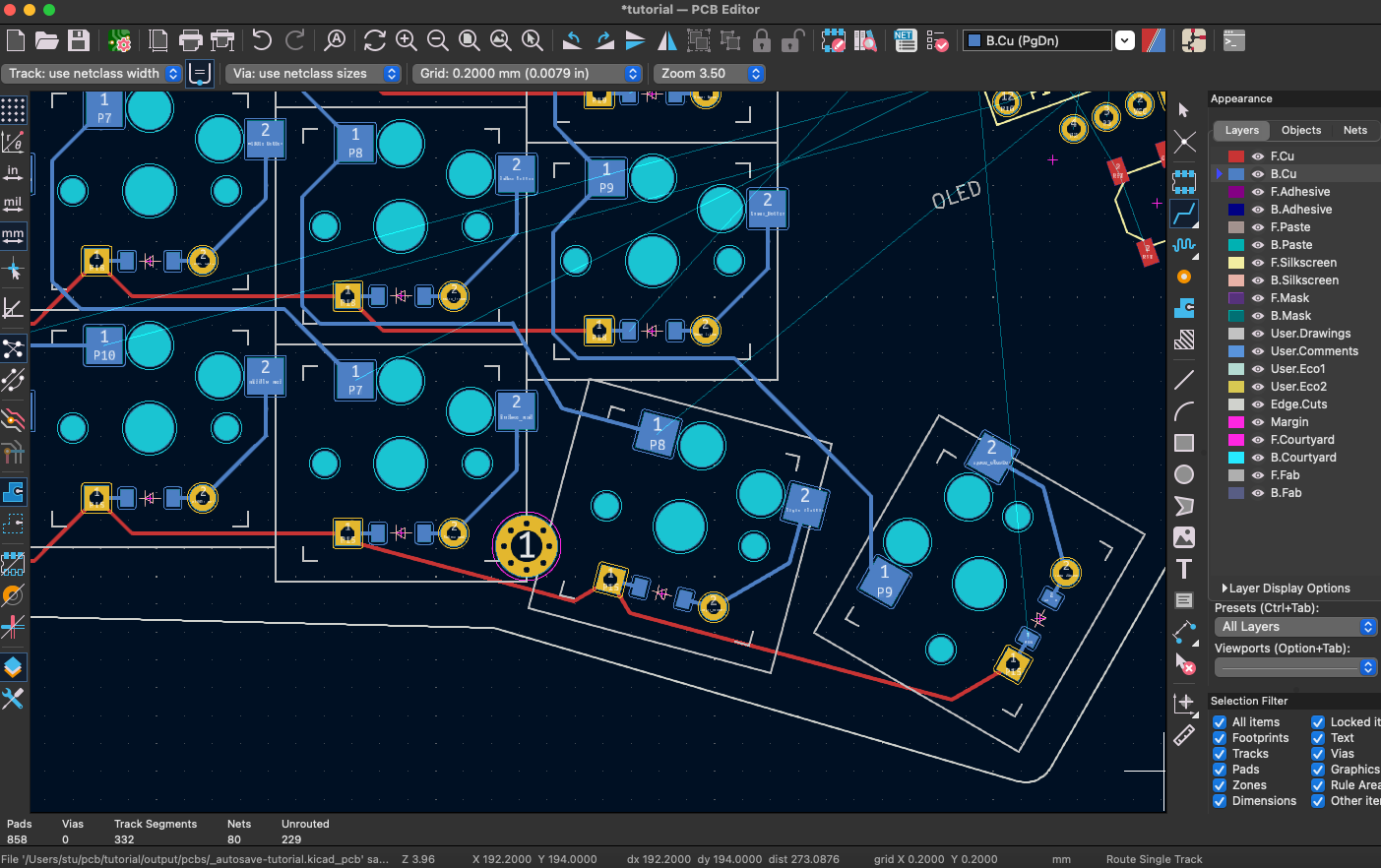Select the Add Filled Zone tool
The image size is (1381, 868).
1184,308
